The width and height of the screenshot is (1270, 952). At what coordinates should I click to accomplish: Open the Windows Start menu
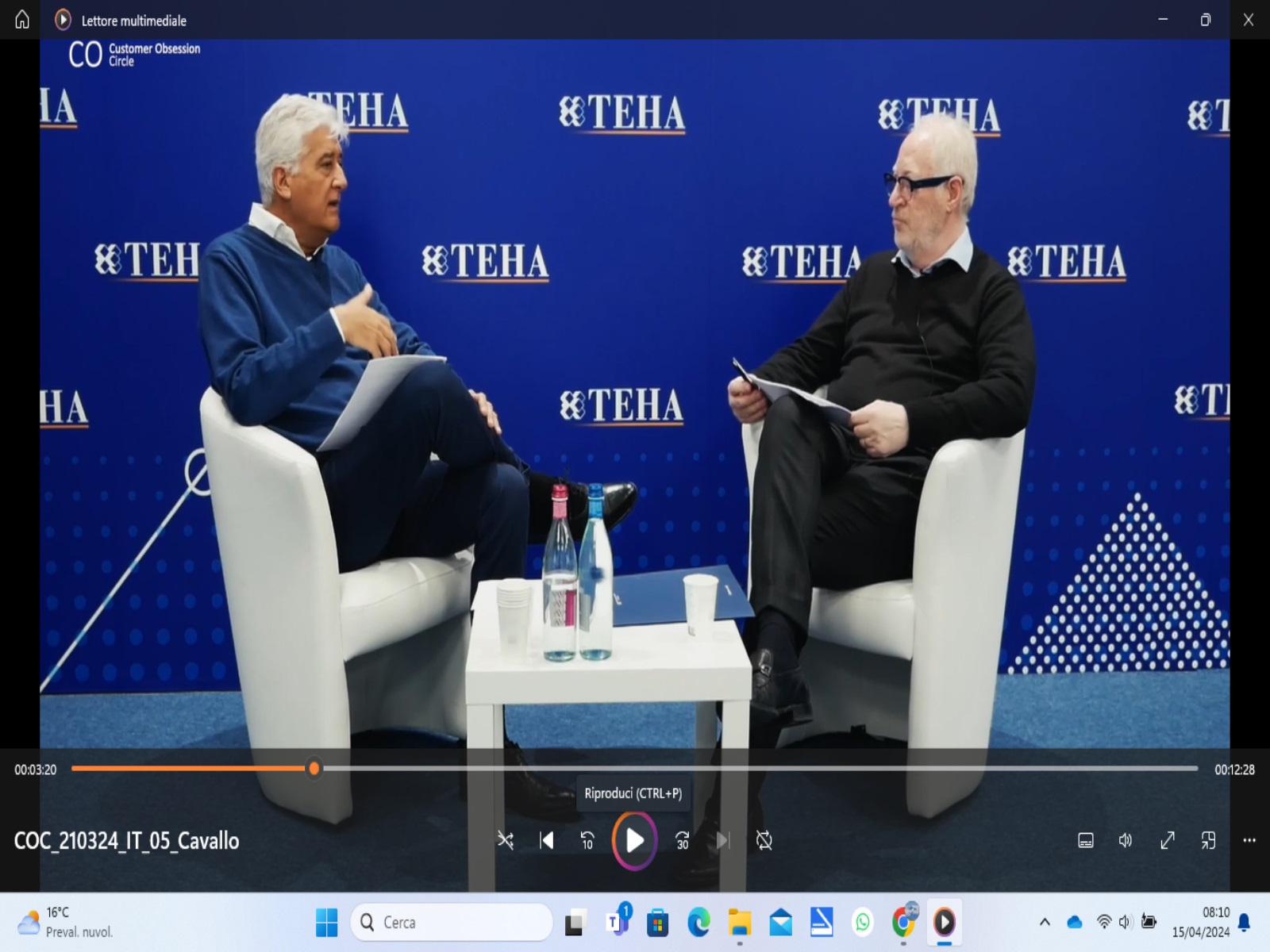[327, 922]
